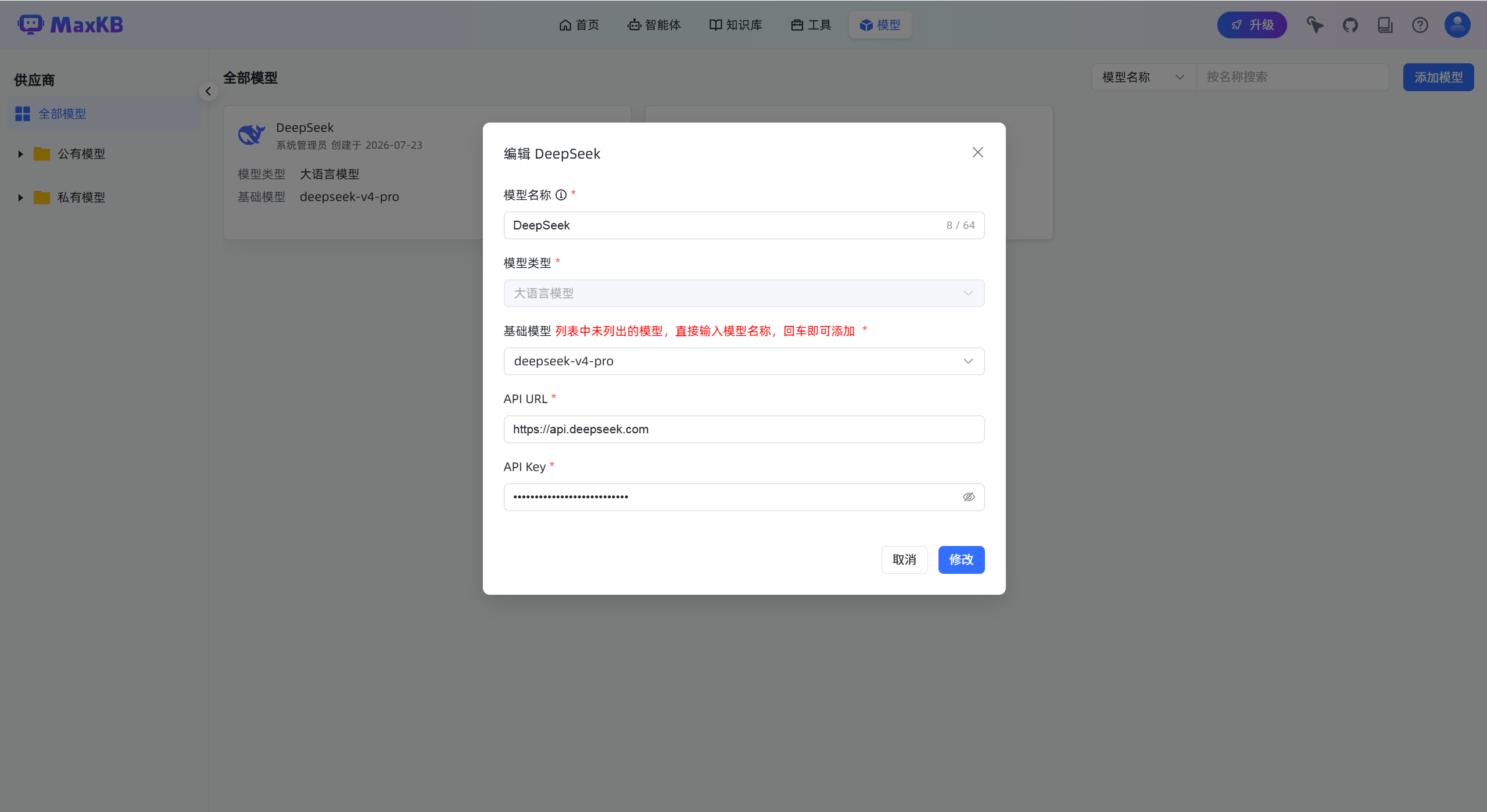Edit the 模型名称 DeepSeek input
1487x812 pixels.
[x=744, y=225]
